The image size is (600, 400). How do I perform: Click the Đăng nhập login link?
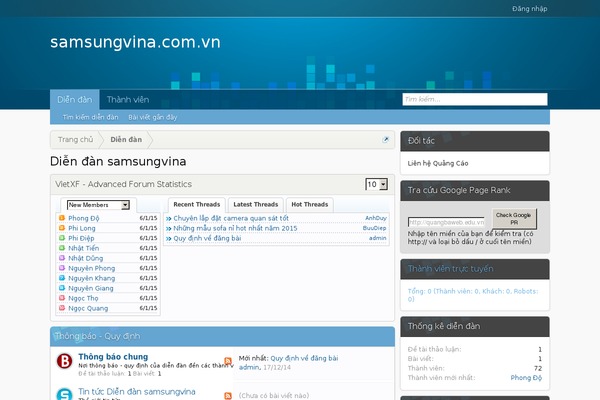[x=530, y=8]
